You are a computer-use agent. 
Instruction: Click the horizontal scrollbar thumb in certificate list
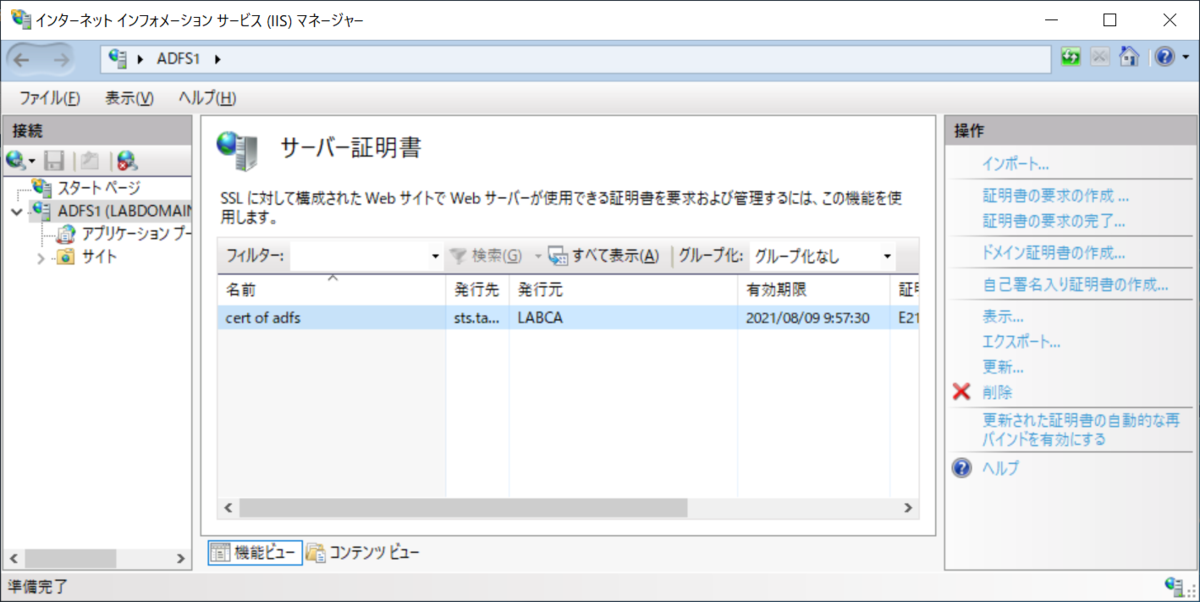464,507
